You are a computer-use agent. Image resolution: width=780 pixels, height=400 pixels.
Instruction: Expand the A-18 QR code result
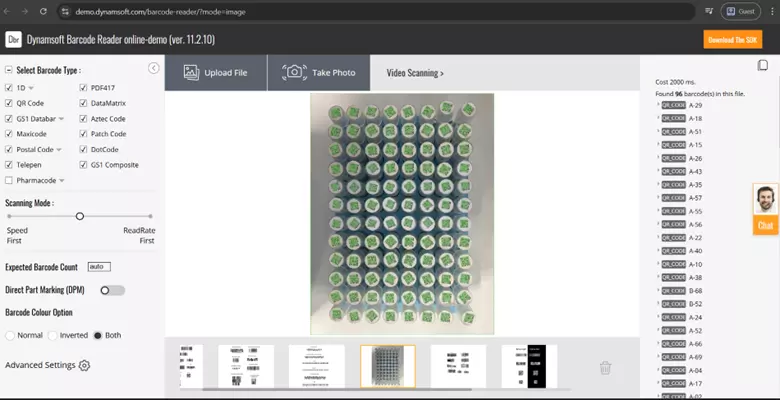click(x=658, y=118)
